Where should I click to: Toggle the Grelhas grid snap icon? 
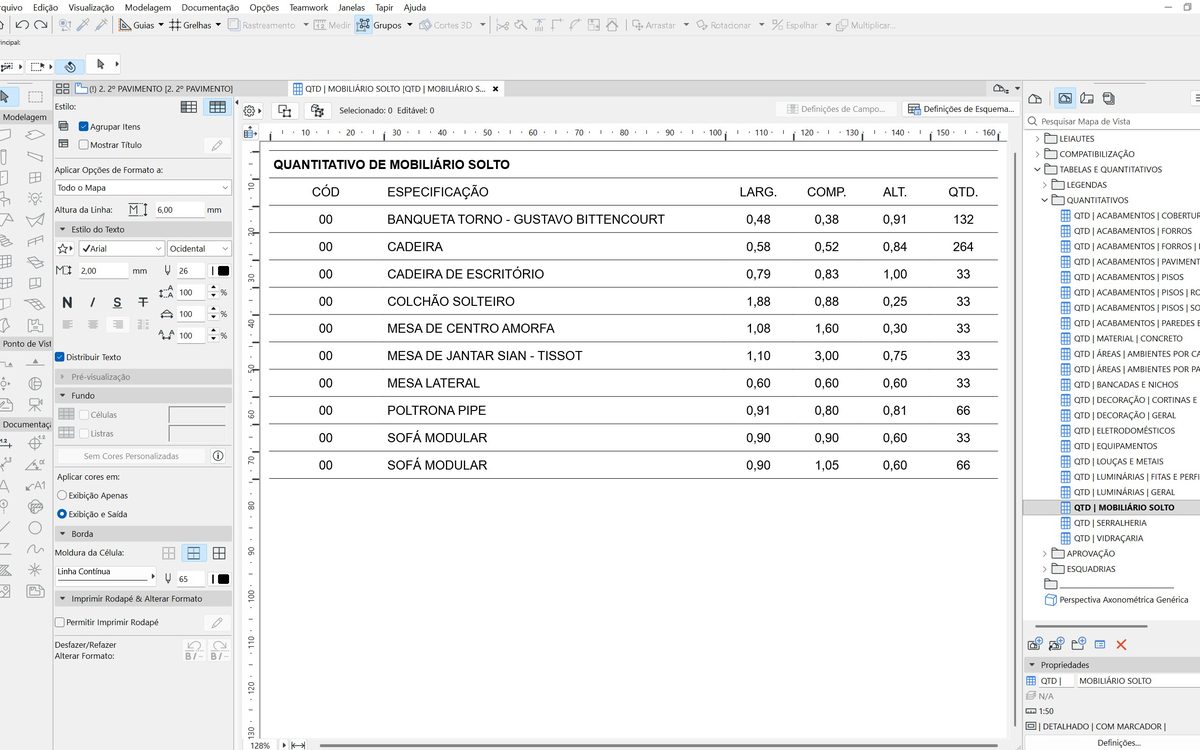click(175, 24)
